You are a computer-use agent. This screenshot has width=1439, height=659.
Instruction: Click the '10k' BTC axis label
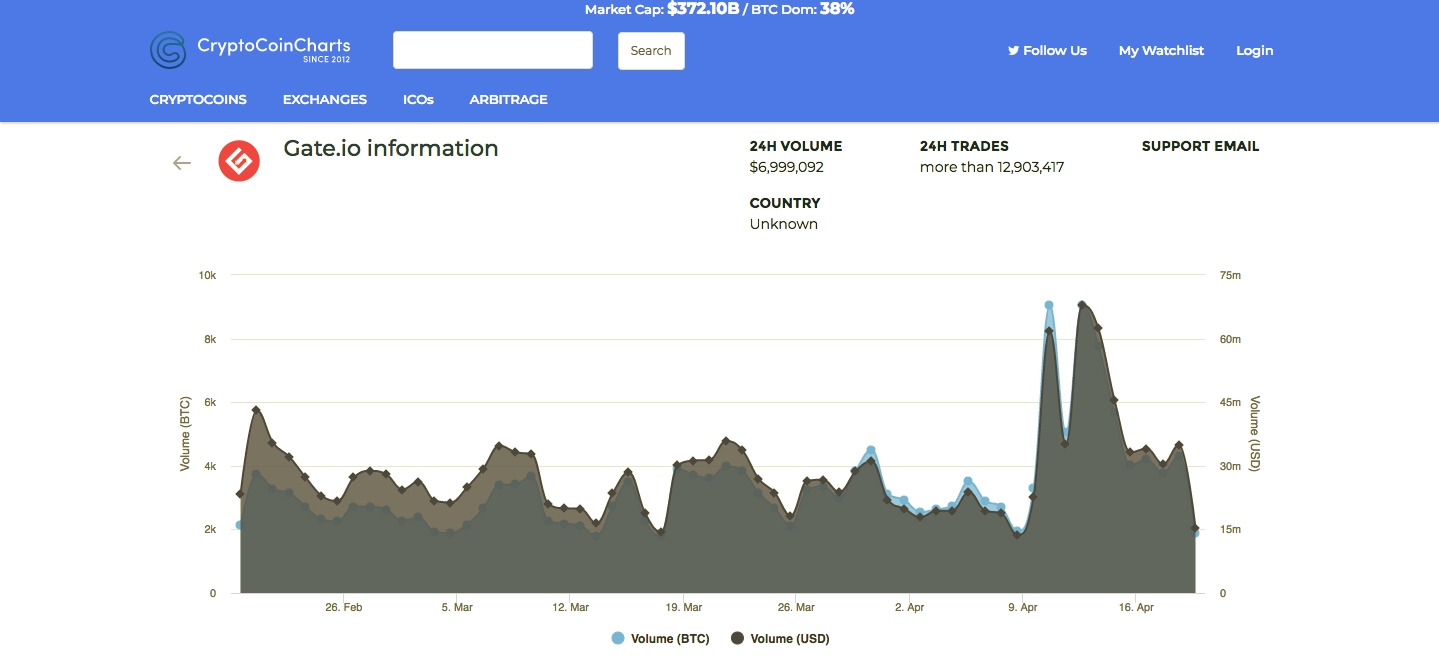pos(208,275)
